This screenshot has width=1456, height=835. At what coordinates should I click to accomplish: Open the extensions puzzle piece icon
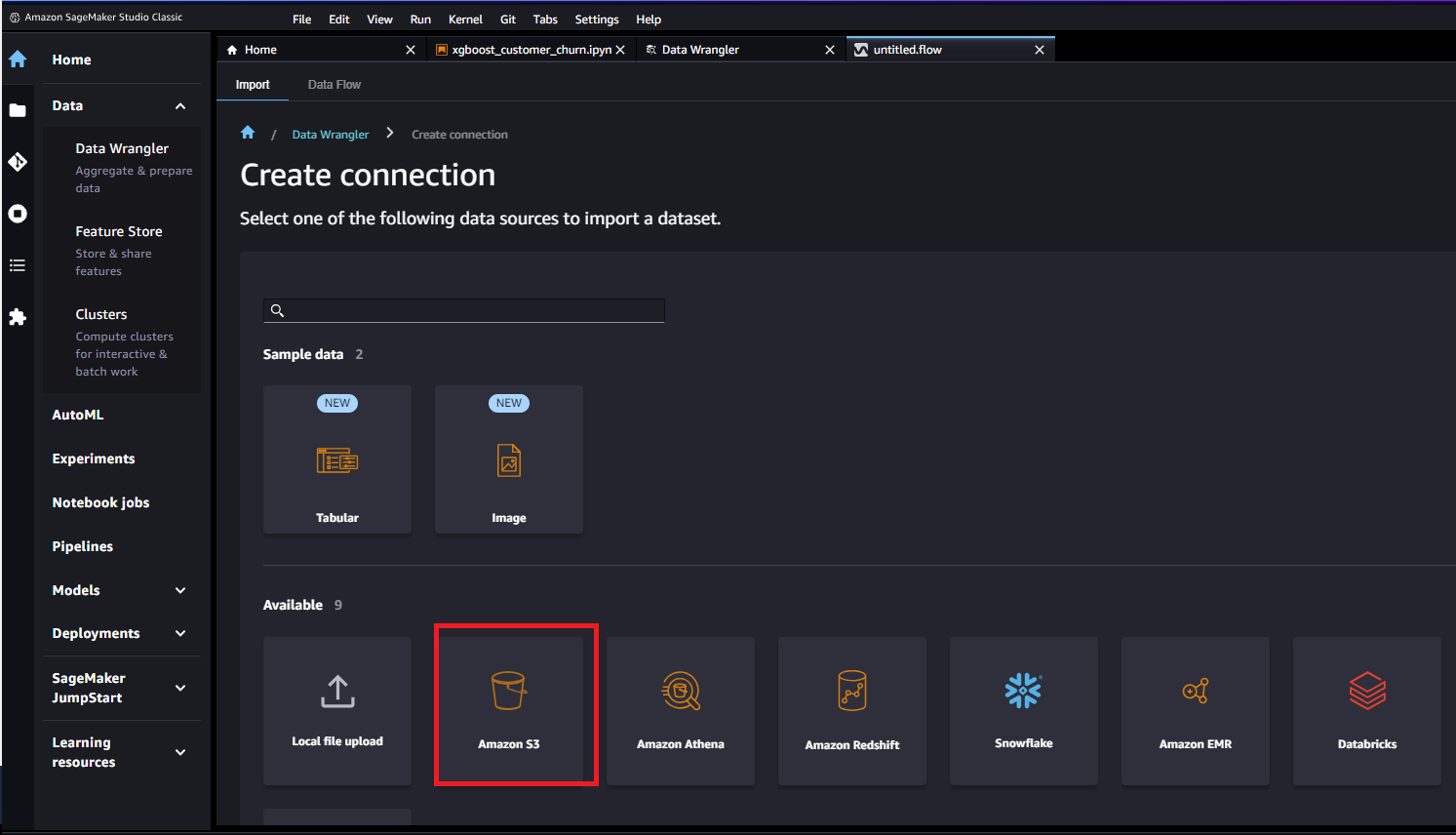pyautogui.click(x=18, y=317)
